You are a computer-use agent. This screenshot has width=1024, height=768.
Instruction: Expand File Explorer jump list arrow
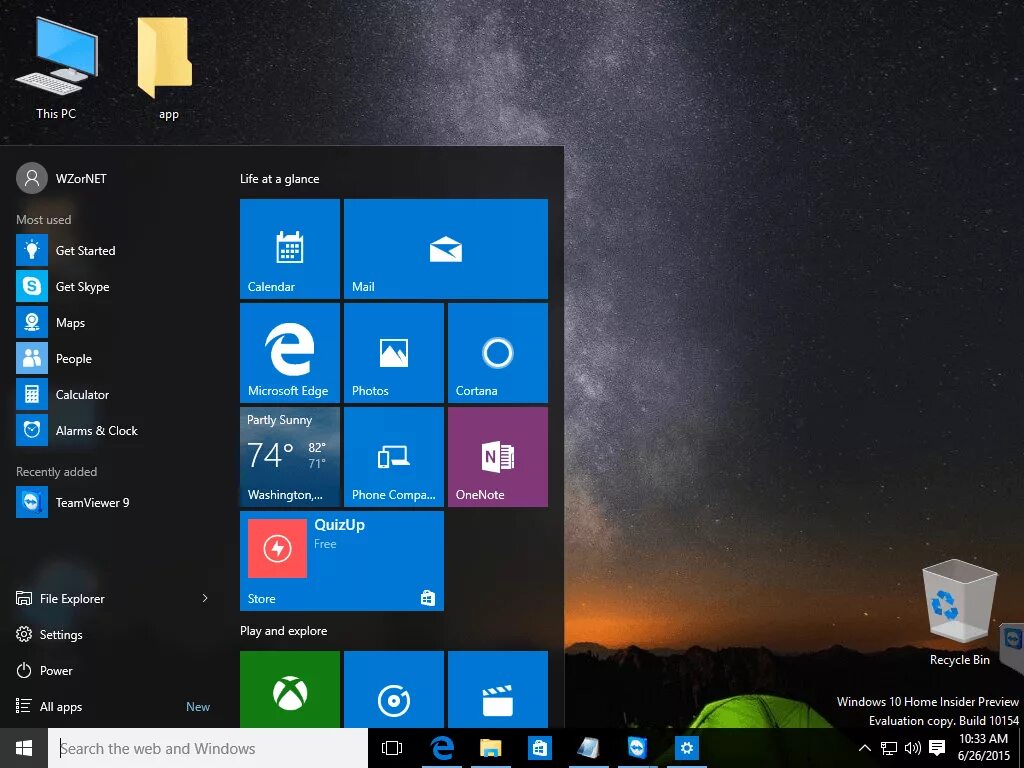tap(205, 598)
